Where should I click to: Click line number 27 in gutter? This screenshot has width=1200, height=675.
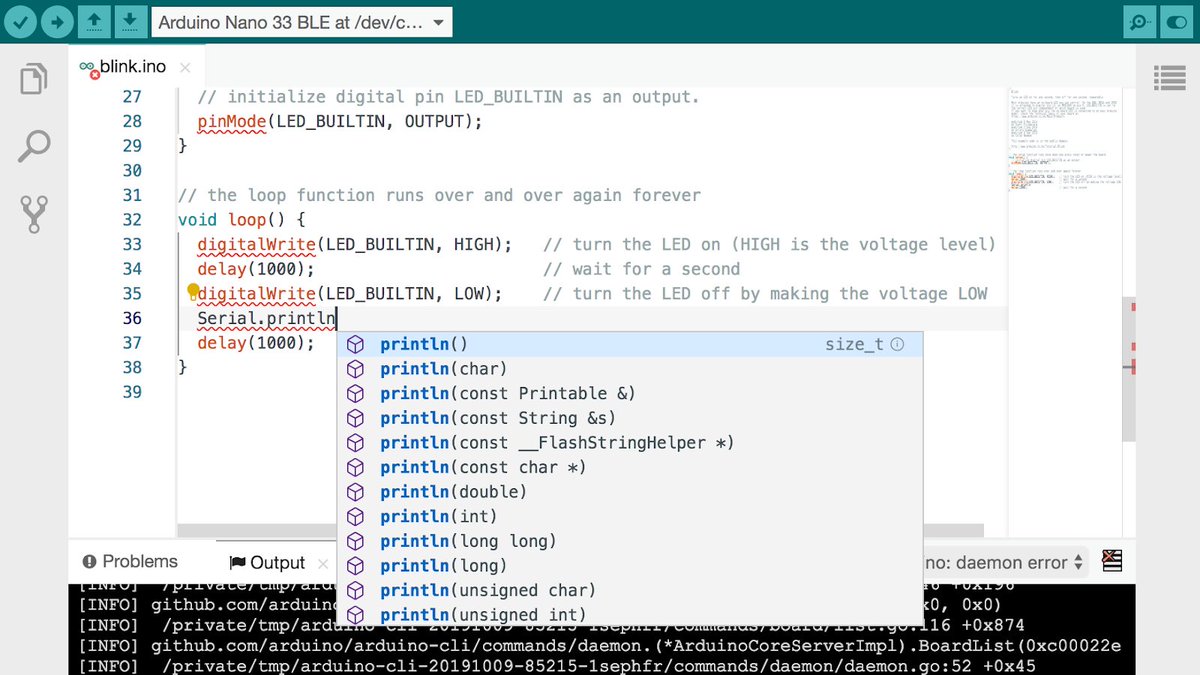pos(132,97)
